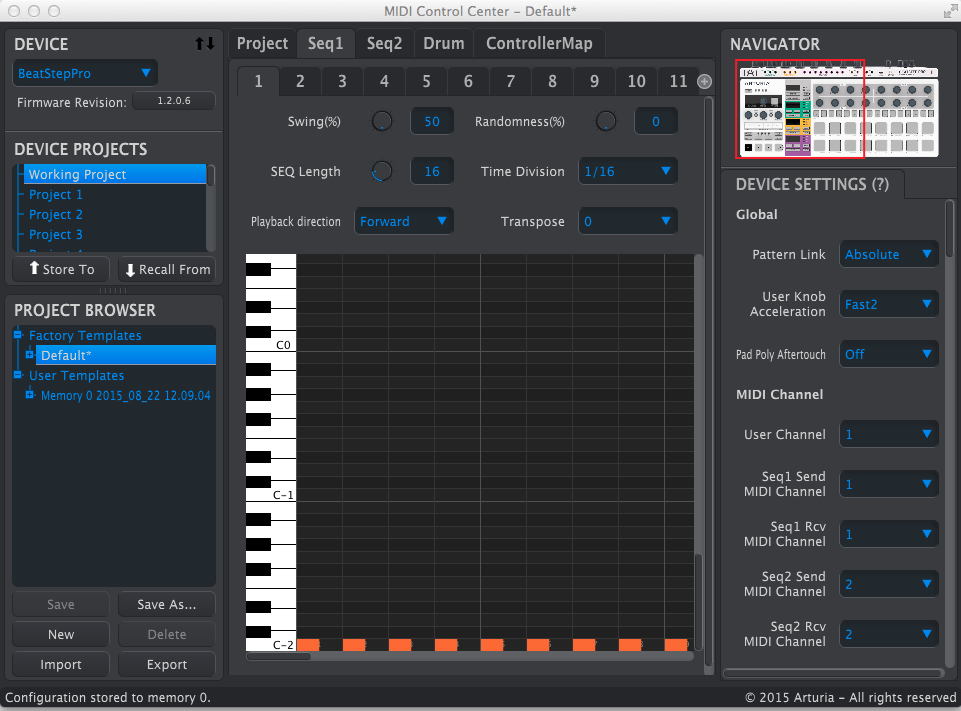Click the Save As... button

tap(167, 604)
